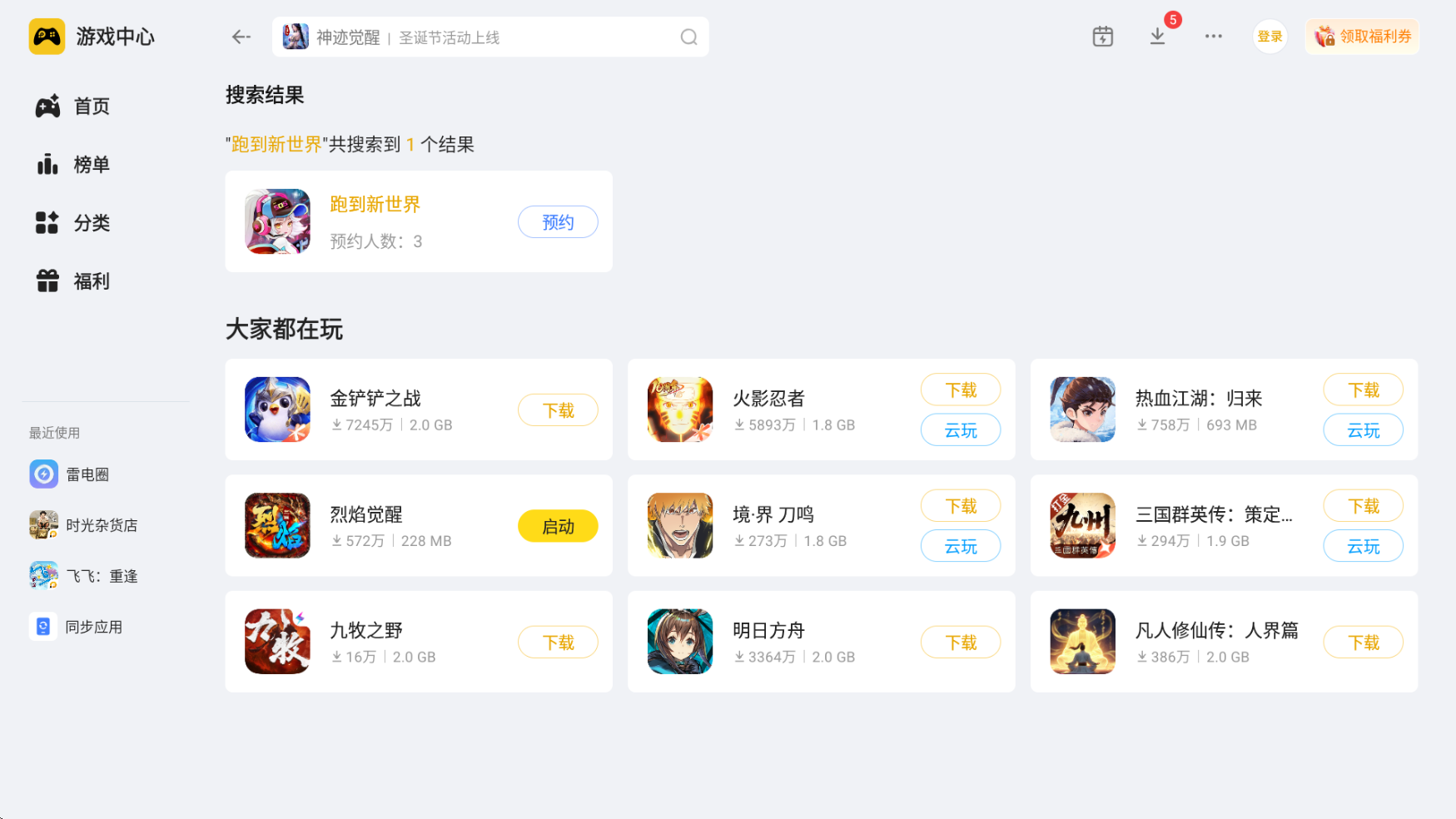Open the three-dot more options menu
The width and height of the screenshot is (1456, 819).
click(x=1213, y=37)
